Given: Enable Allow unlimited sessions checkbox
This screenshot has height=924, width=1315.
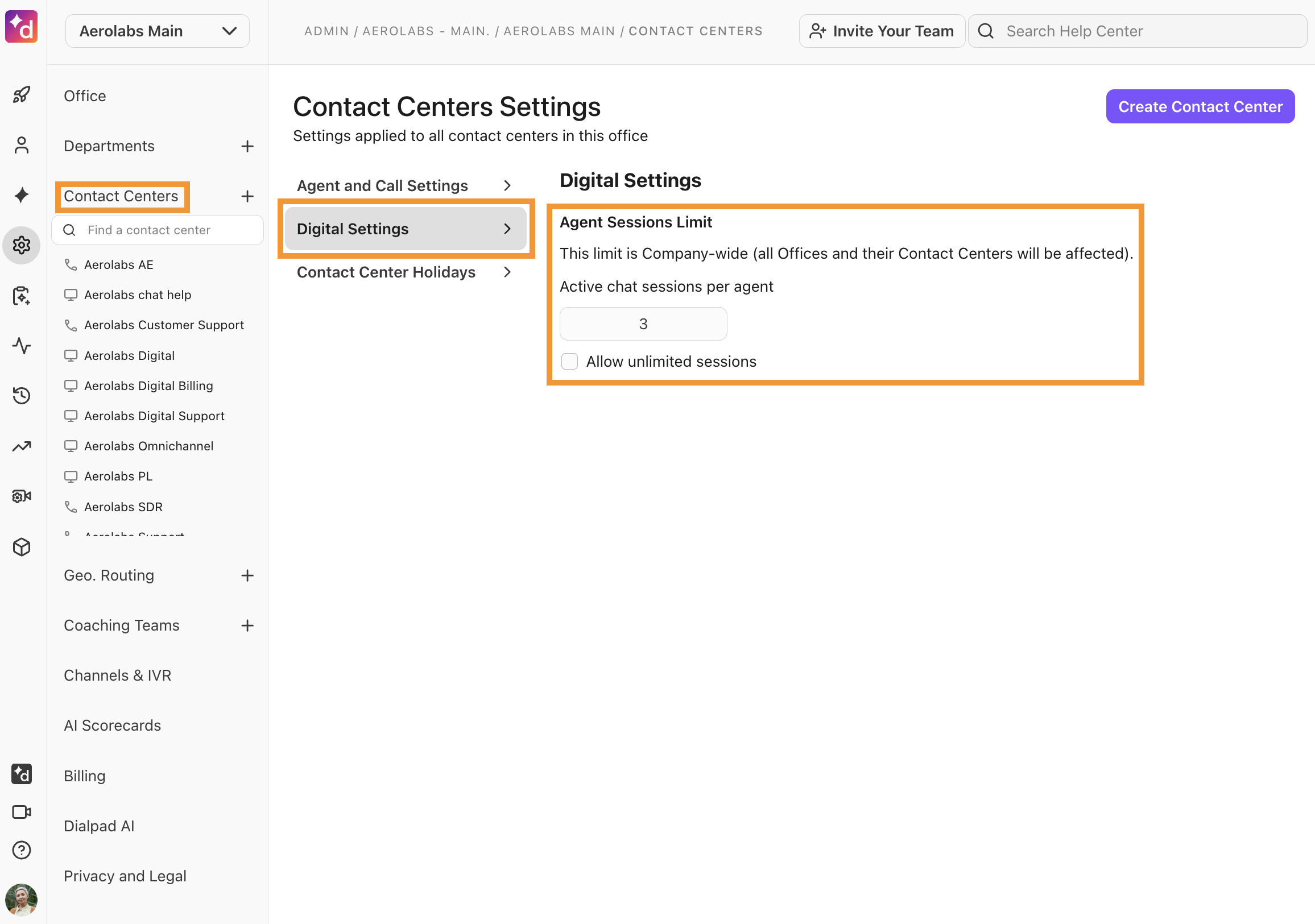Looking at the screenshot, I should coord(569,361).
